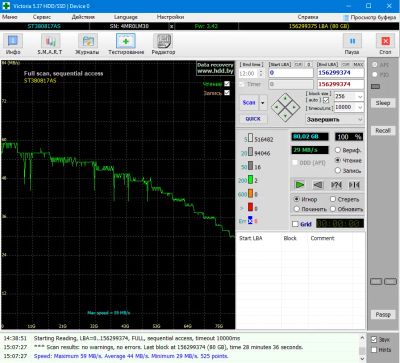Open the S.M.A.R.T attributes view
The height and width of the screenshot is (363, 400).
point(50,44)
